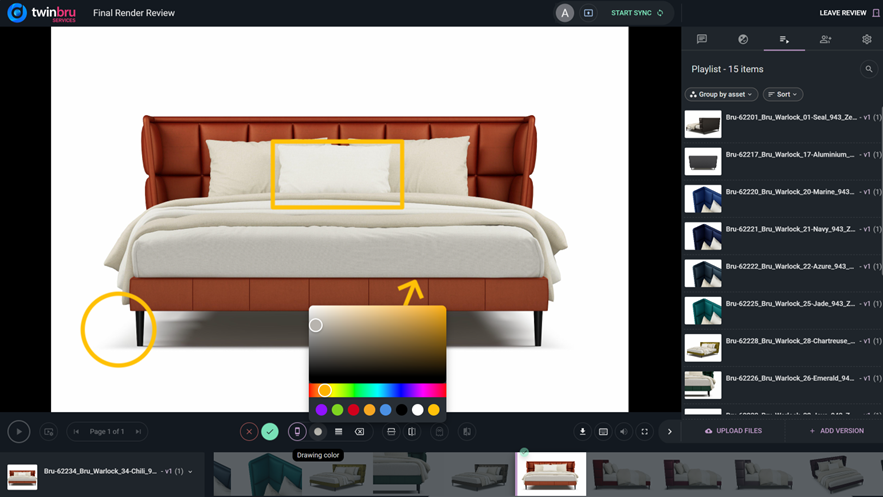Open keyboard shortcuts icon
The width and height of the screenshot is (883, 497).
coord(603,432)
